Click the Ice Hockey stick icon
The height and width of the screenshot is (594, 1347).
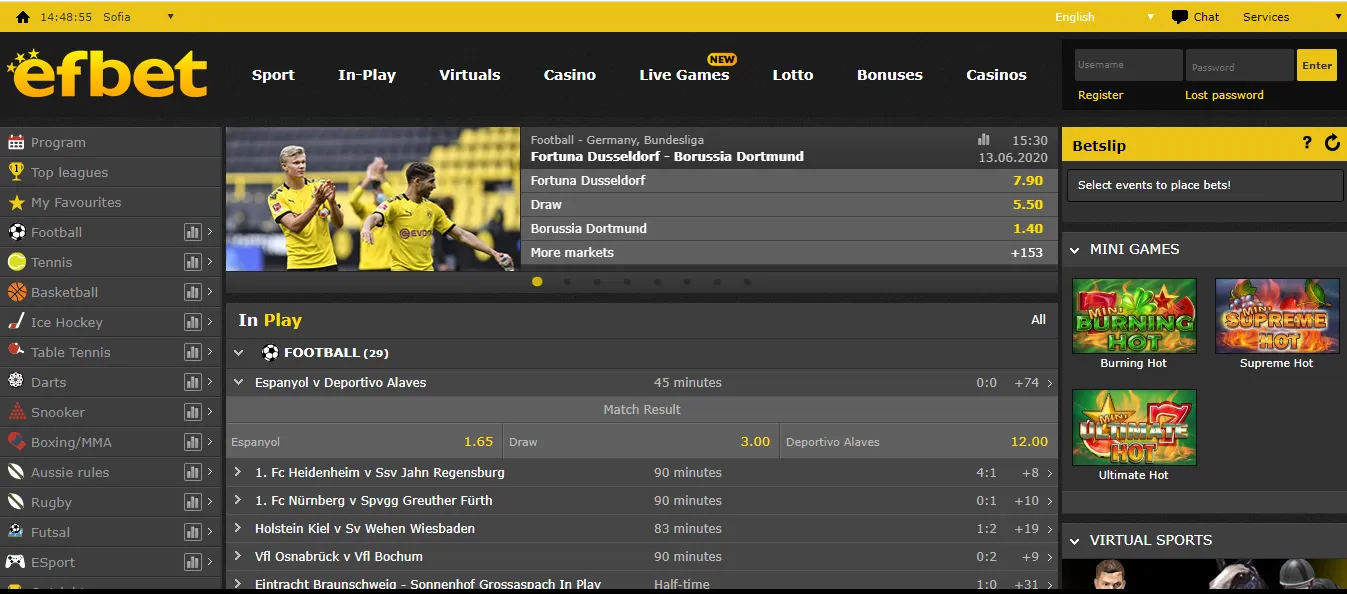click(x=16, y=322)
